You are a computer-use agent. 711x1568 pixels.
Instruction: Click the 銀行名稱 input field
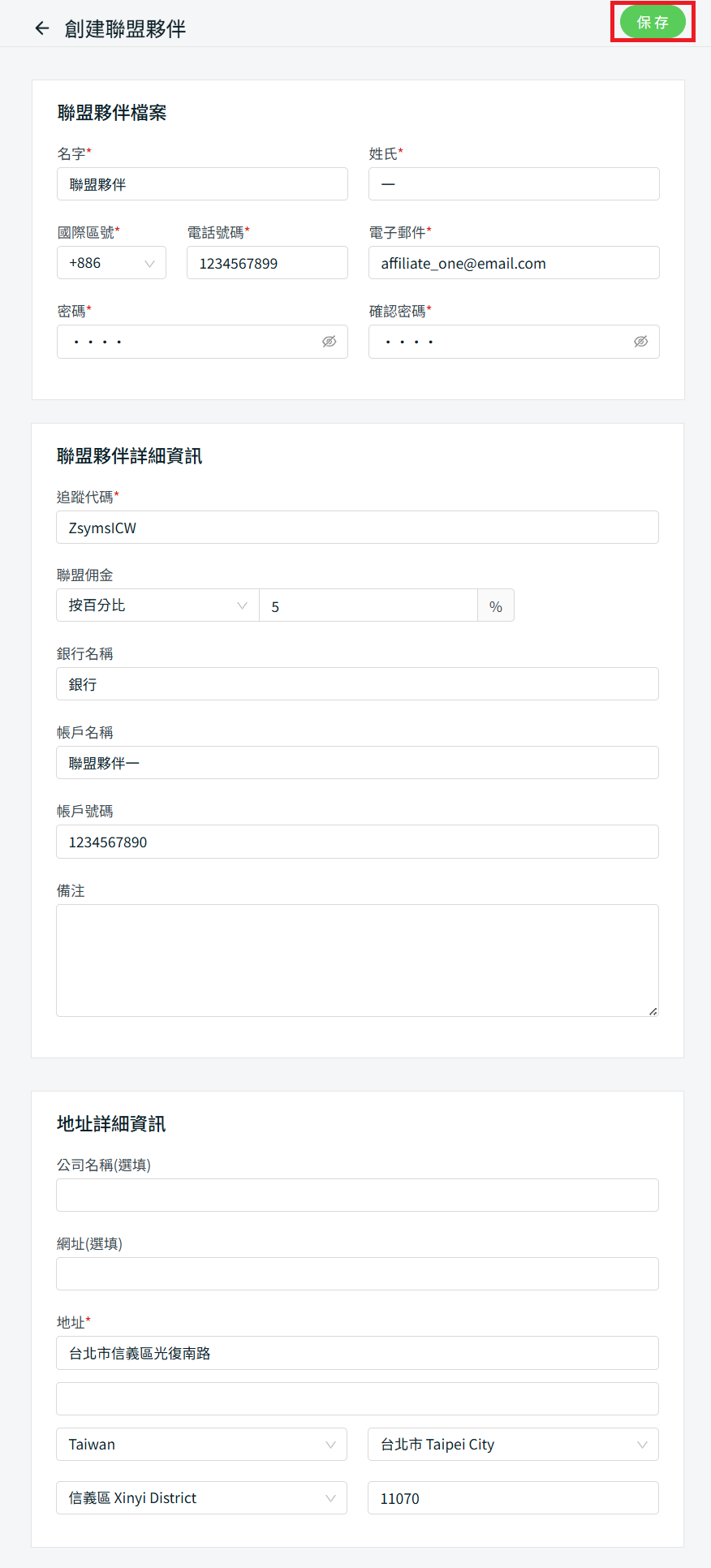point(357,684)
